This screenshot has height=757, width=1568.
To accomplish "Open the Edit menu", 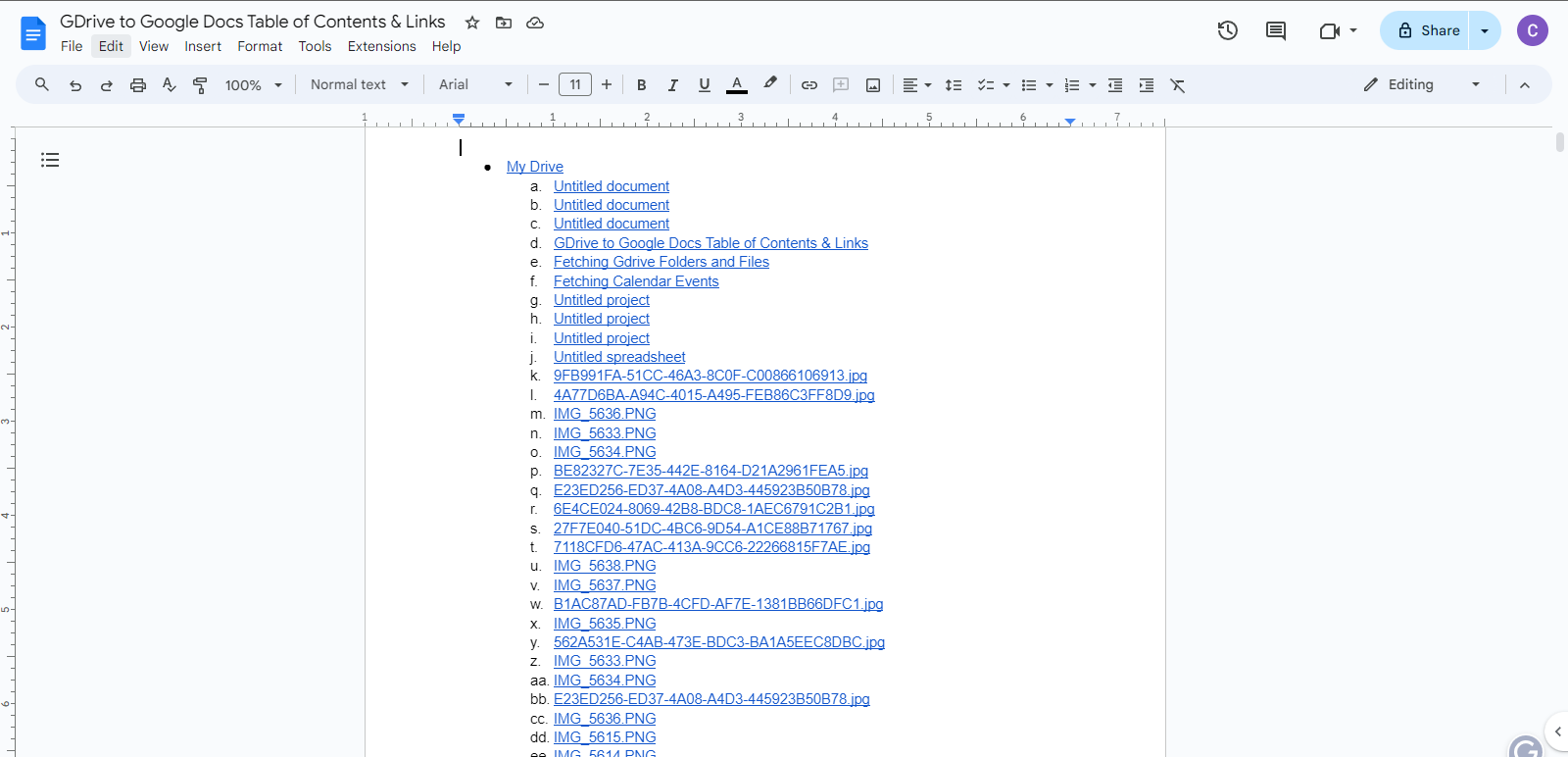I will (x=111, y=46).
